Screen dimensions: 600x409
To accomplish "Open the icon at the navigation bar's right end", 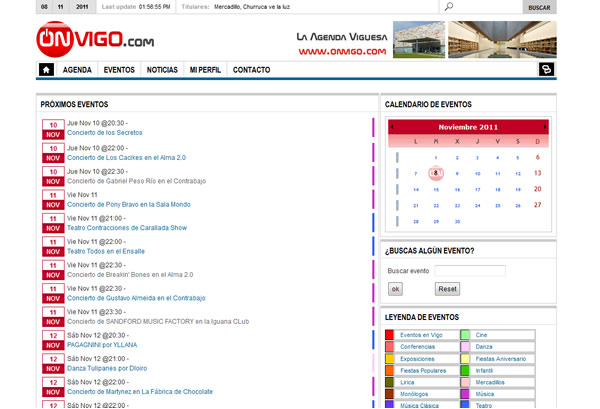I will 546,69.
